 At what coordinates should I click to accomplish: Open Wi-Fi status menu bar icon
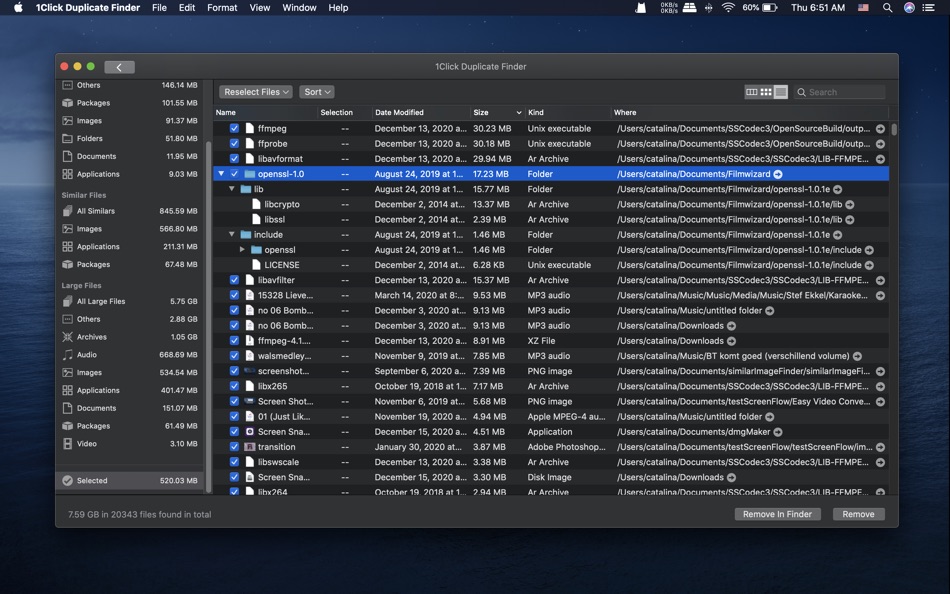(728, 8)
